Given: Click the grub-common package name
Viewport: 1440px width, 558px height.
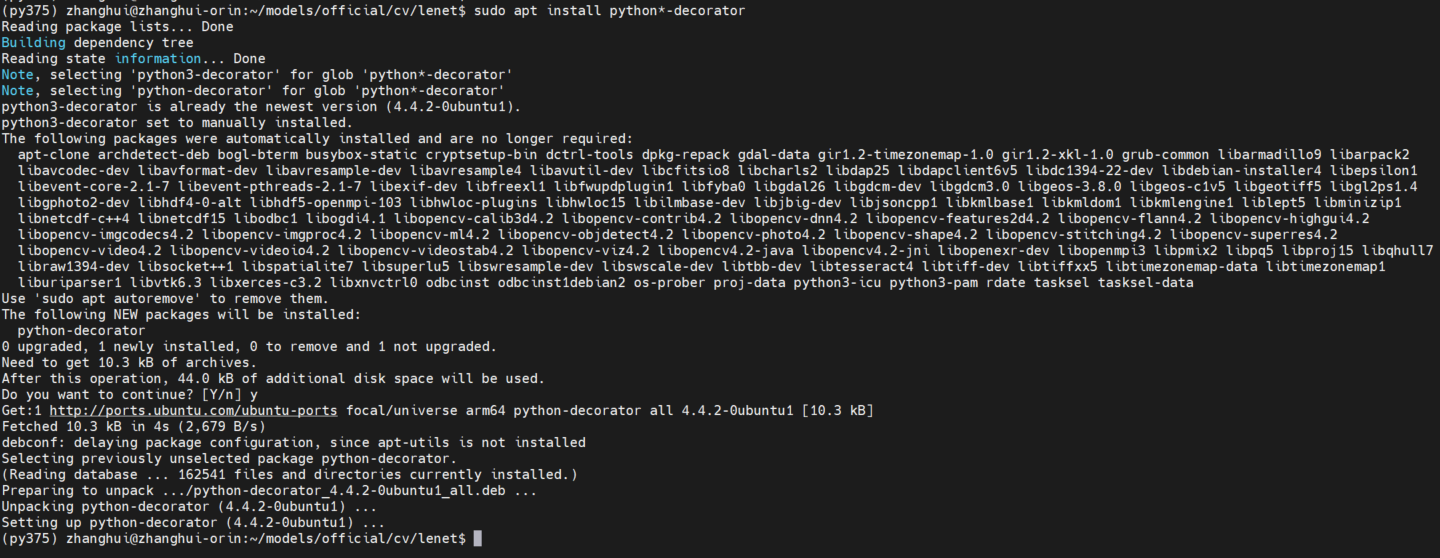Looking at the screenshot, I should 1165,154.
